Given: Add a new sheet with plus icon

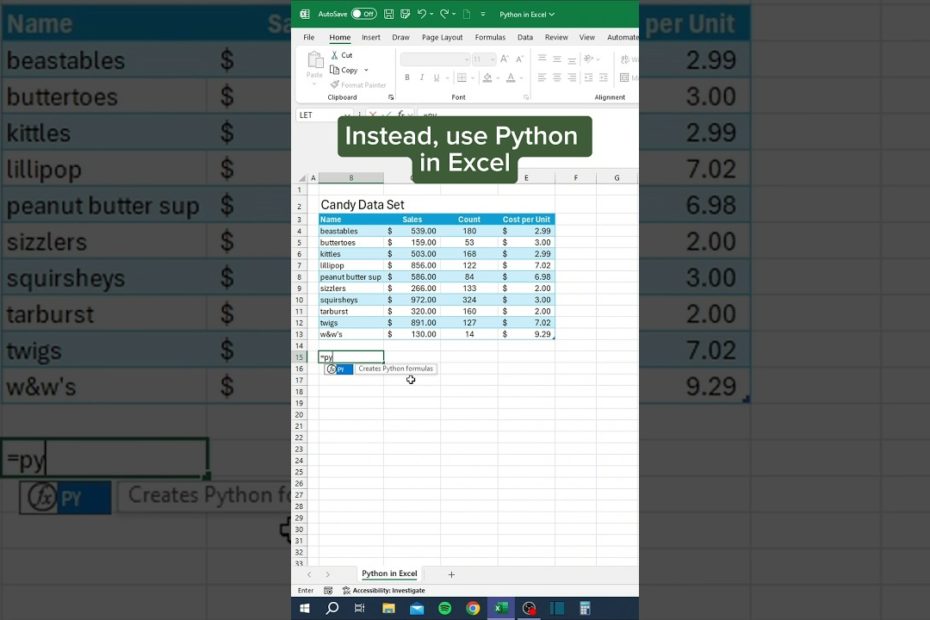Looking at the screenshot, I should (x=451, y=574).
